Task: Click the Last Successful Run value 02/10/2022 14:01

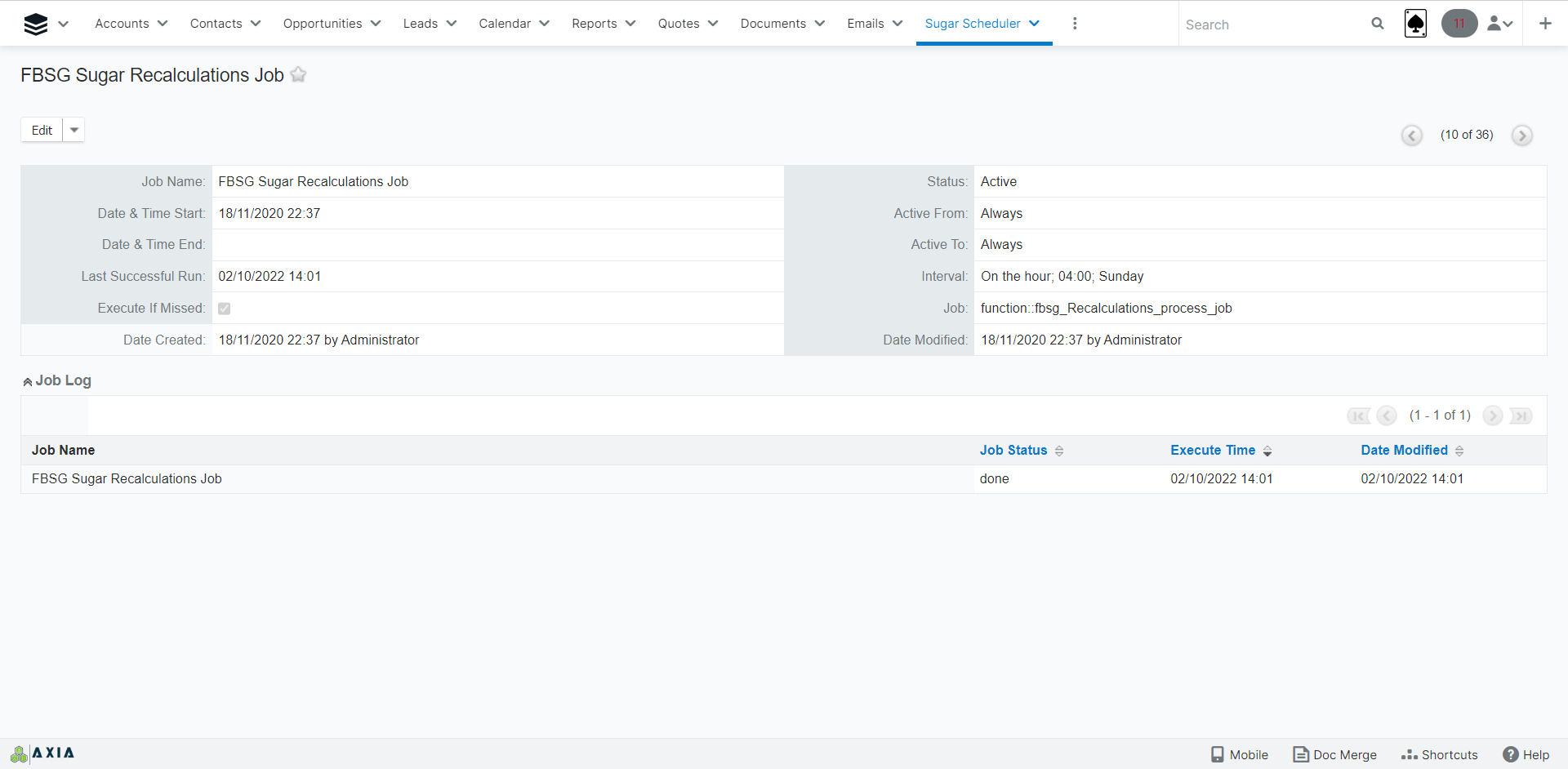Action: 269,277
